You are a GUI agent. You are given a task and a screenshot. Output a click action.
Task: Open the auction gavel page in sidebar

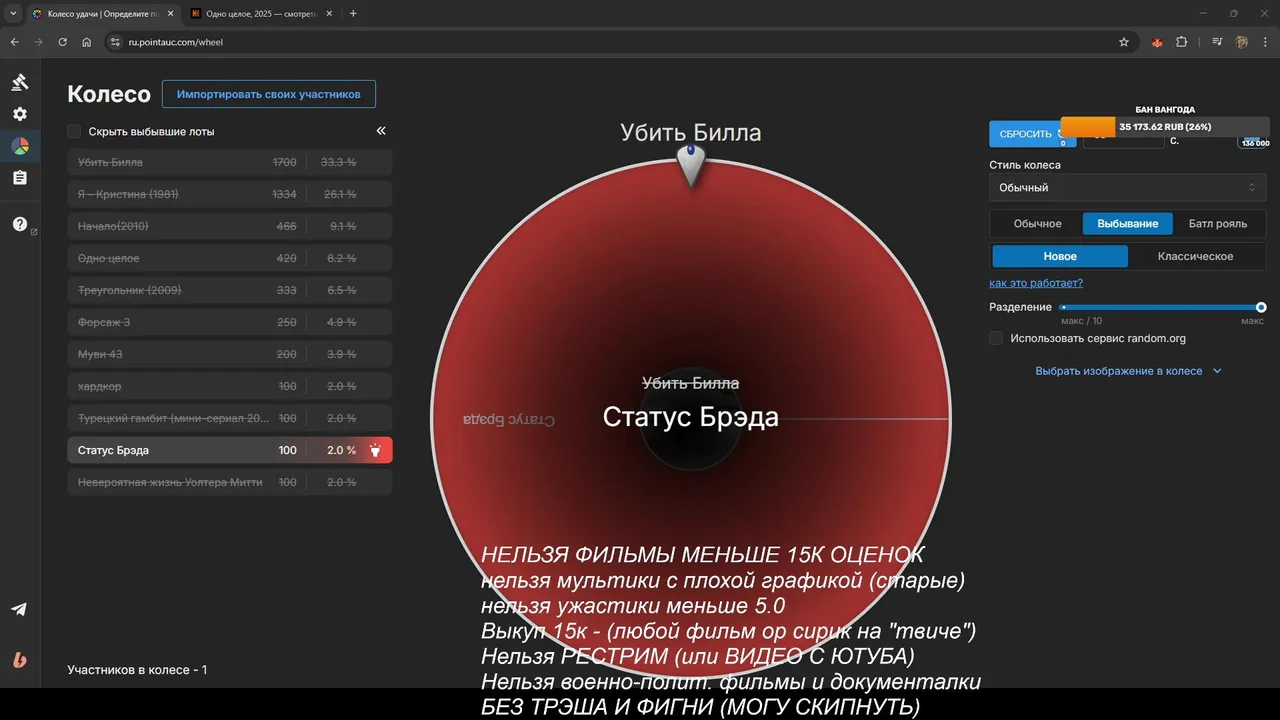click(20, 82)
